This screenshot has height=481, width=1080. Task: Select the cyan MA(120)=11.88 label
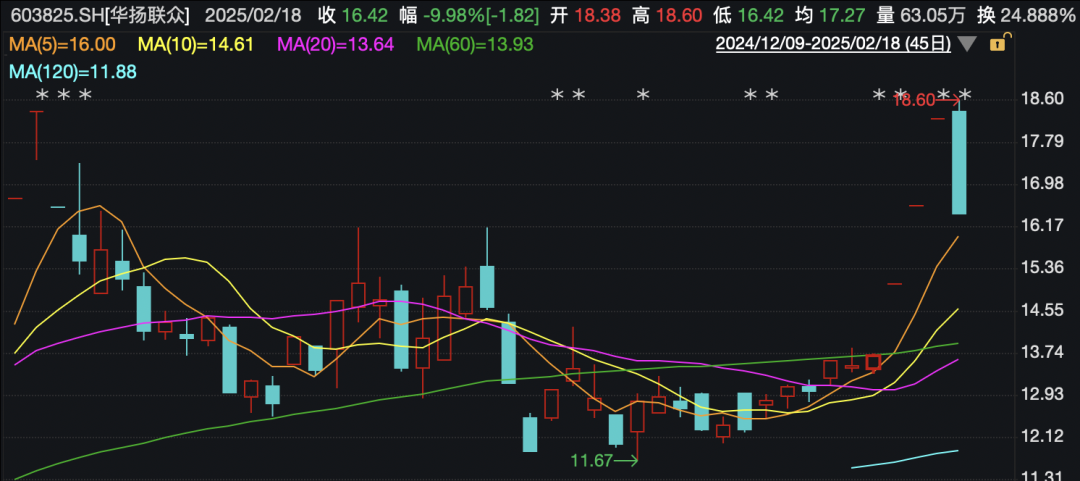coord(72,72)
